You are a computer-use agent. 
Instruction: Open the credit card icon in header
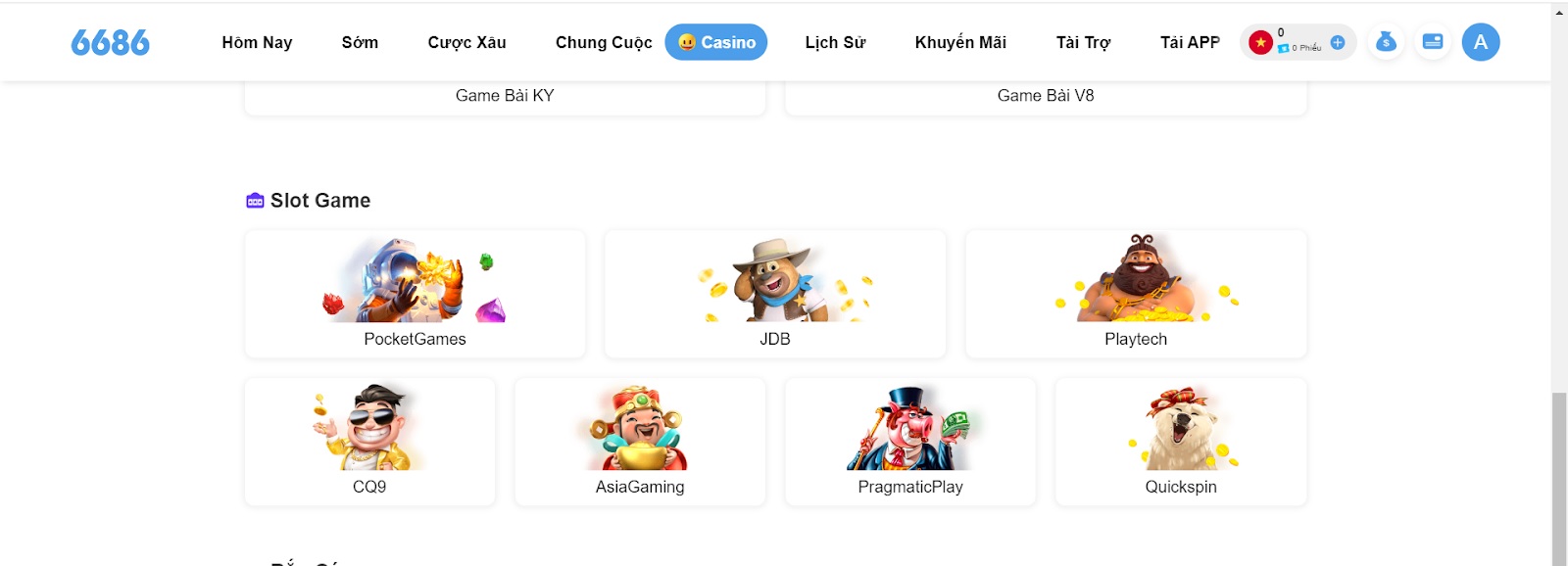click(1432, 42)
